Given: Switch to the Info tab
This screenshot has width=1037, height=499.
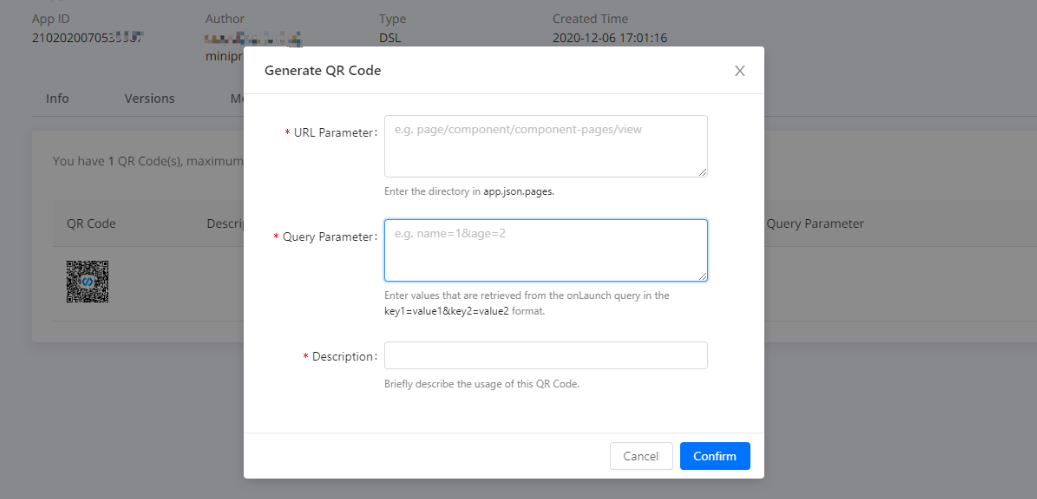Looking at the screenshot, I should 58,98.
